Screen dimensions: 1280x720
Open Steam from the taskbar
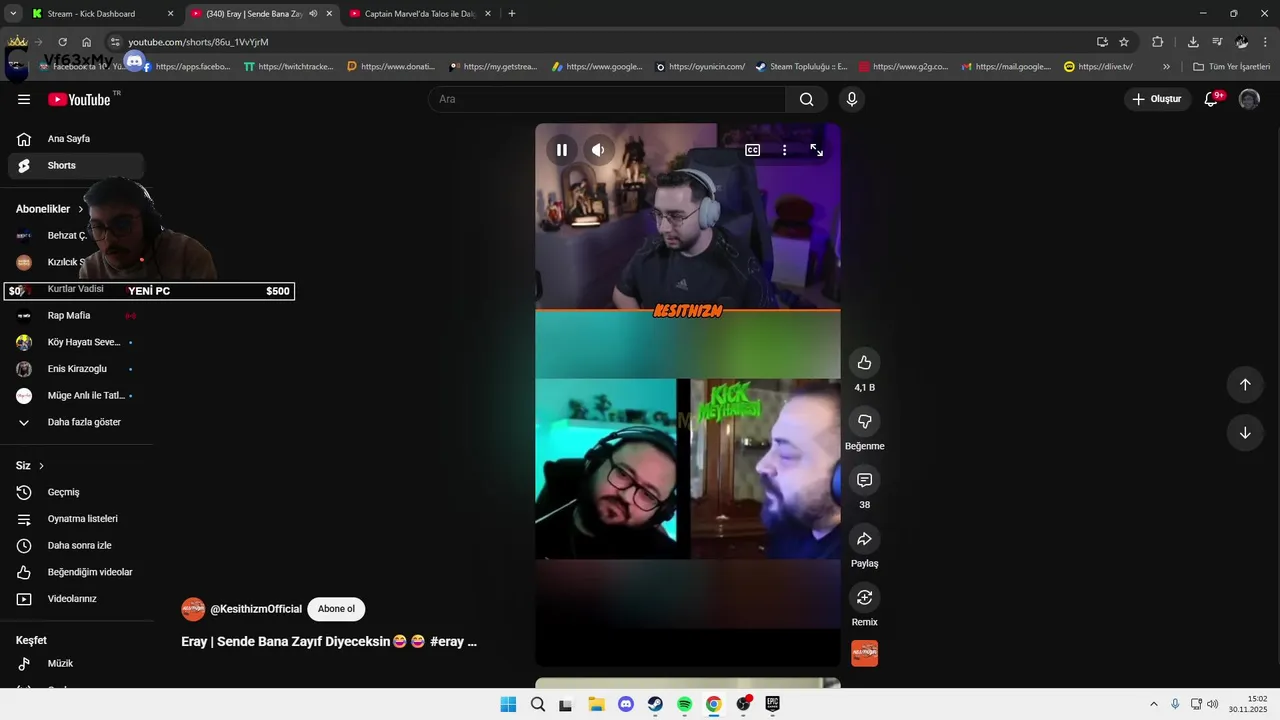pos(655,704)
